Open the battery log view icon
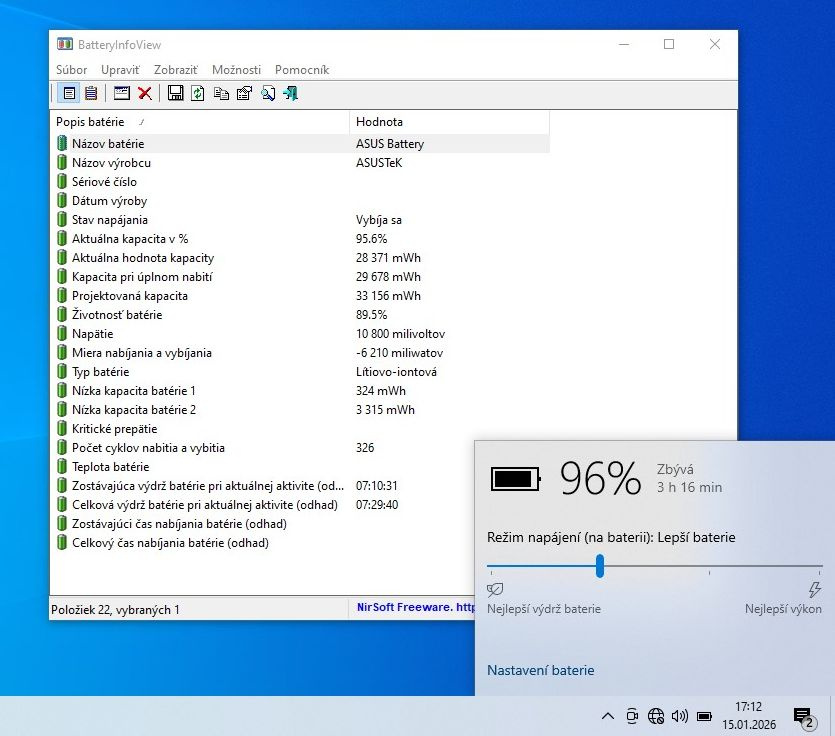 coord(91,93)
